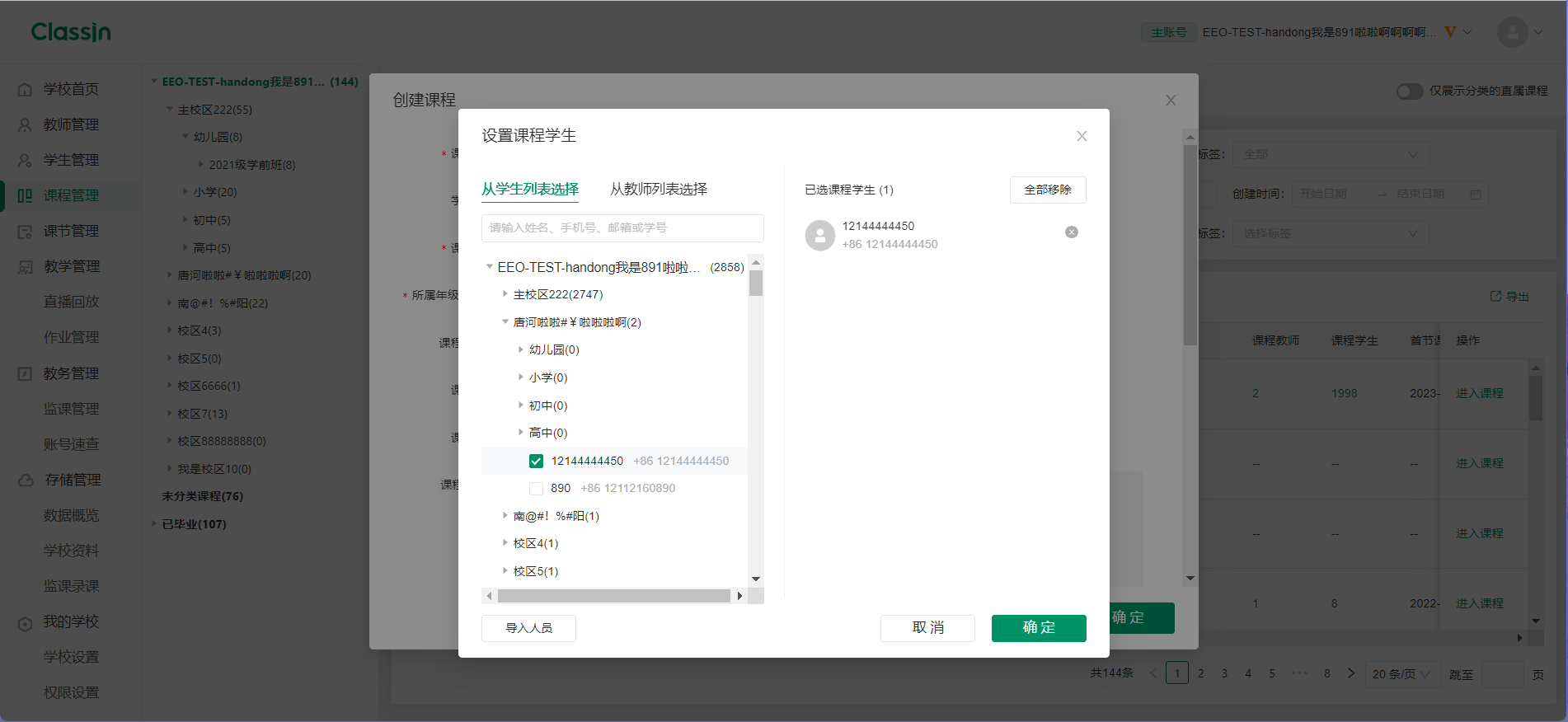Image resolution: width=1568 pixels, height=722 pixels.
Task: Check the student 890 checkbox
Action: tap(537, 488)
